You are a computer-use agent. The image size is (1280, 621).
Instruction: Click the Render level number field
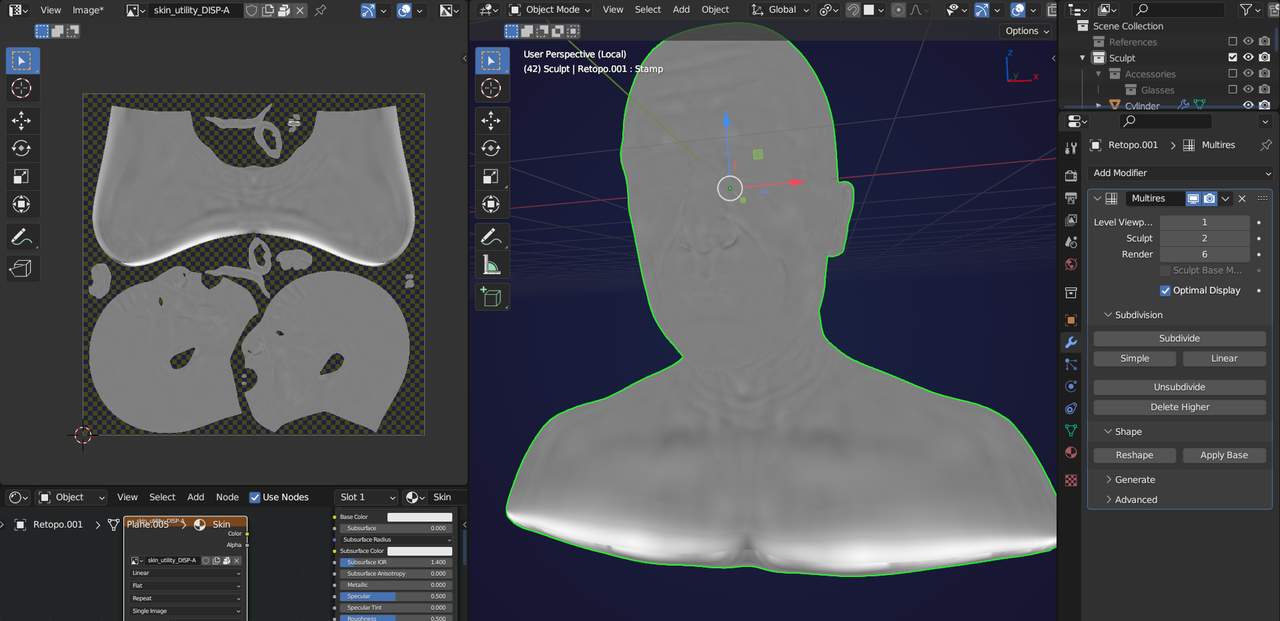[1204, 254]
